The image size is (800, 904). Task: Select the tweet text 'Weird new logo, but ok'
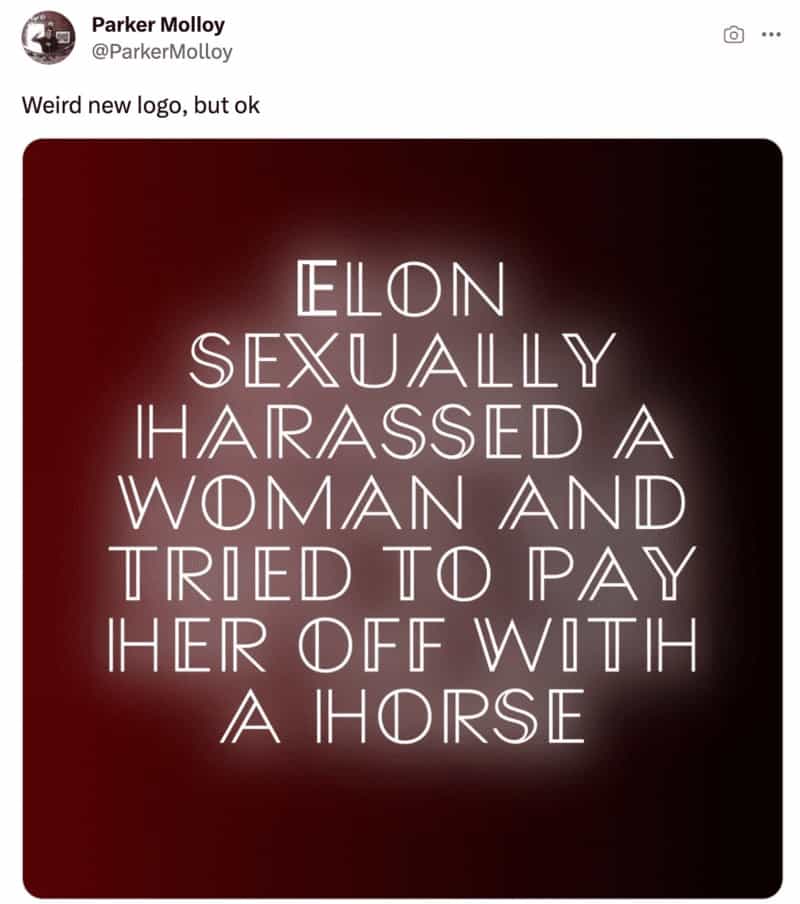tap(141, 106)
